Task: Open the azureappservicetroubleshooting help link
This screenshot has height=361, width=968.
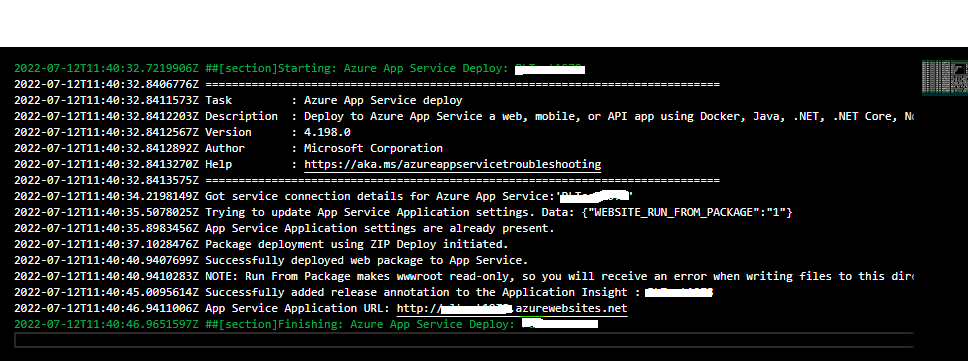Action: (x=453, y=164)
